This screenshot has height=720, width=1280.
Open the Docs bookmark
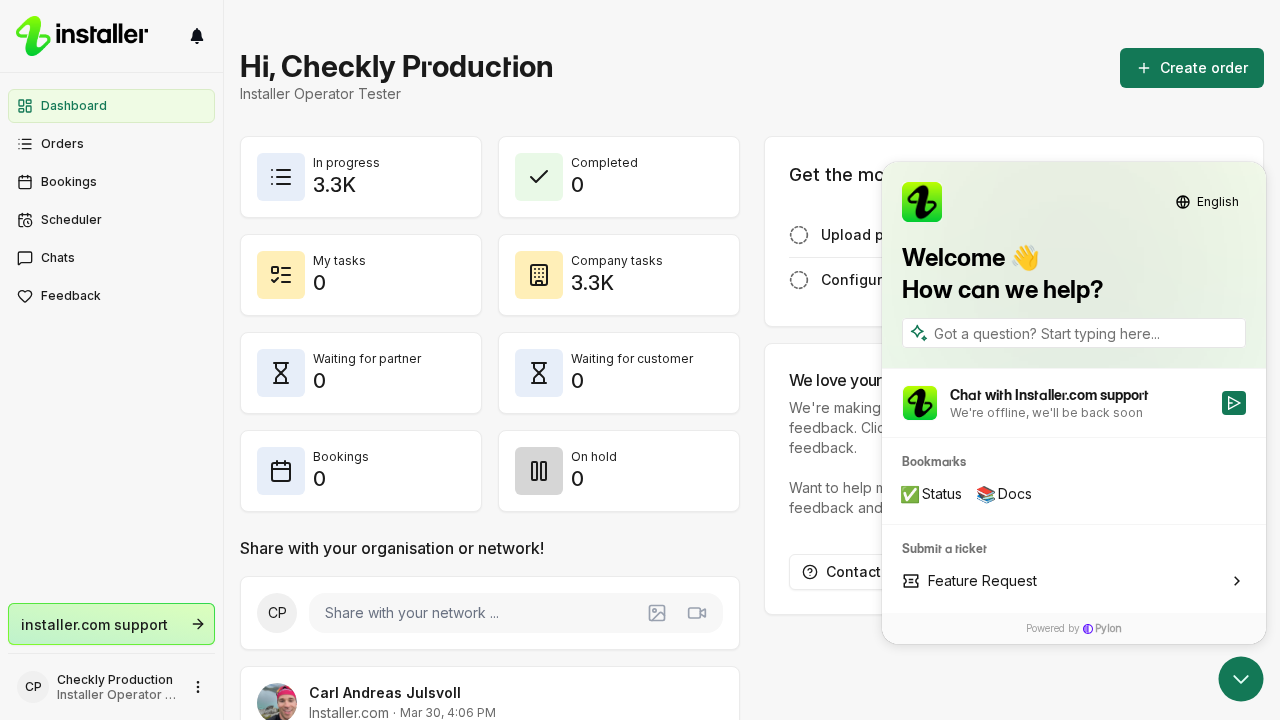1004,494
